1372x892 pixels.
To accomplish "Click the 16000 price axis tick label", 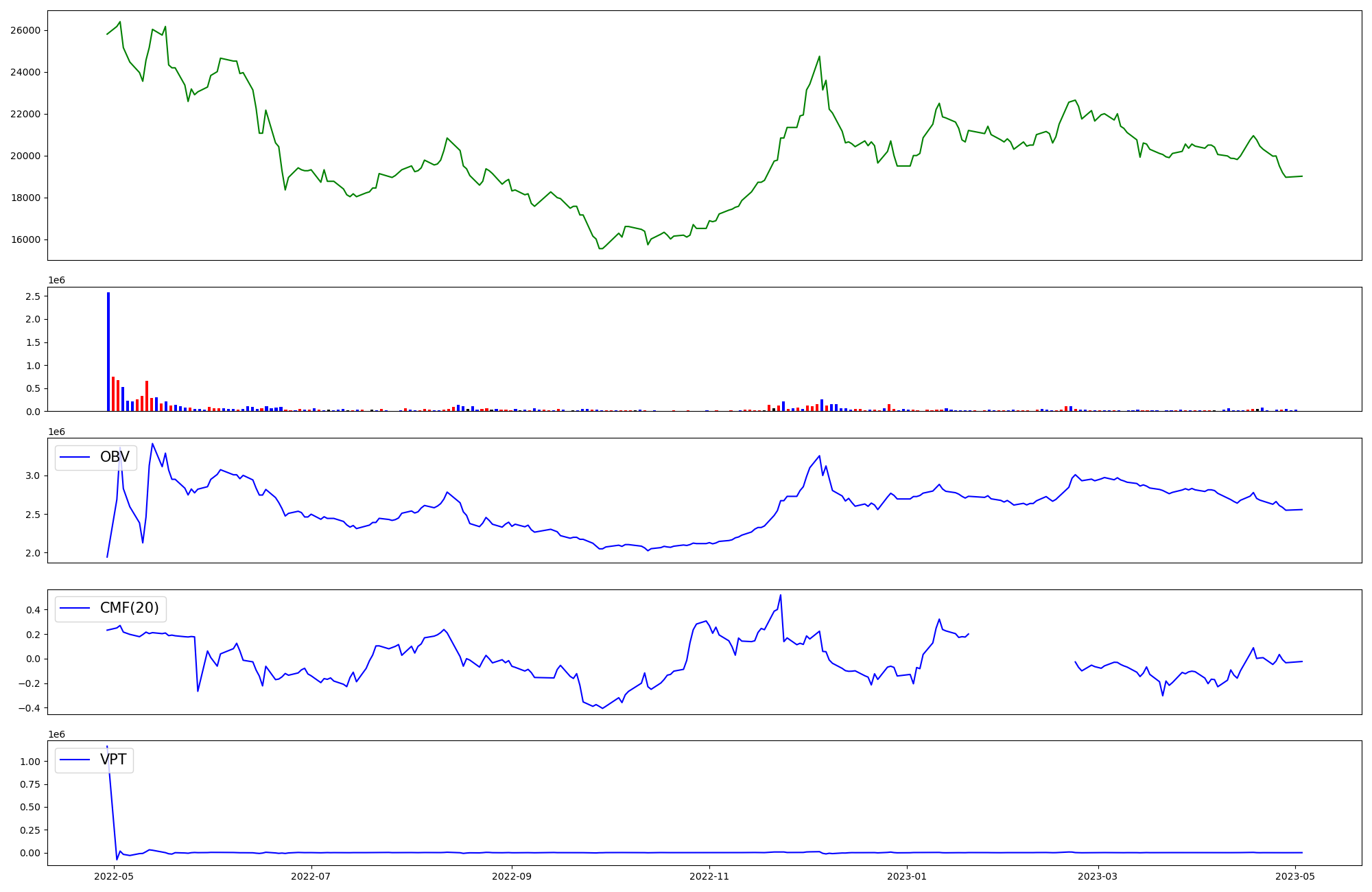I will [x=25, y=240].
